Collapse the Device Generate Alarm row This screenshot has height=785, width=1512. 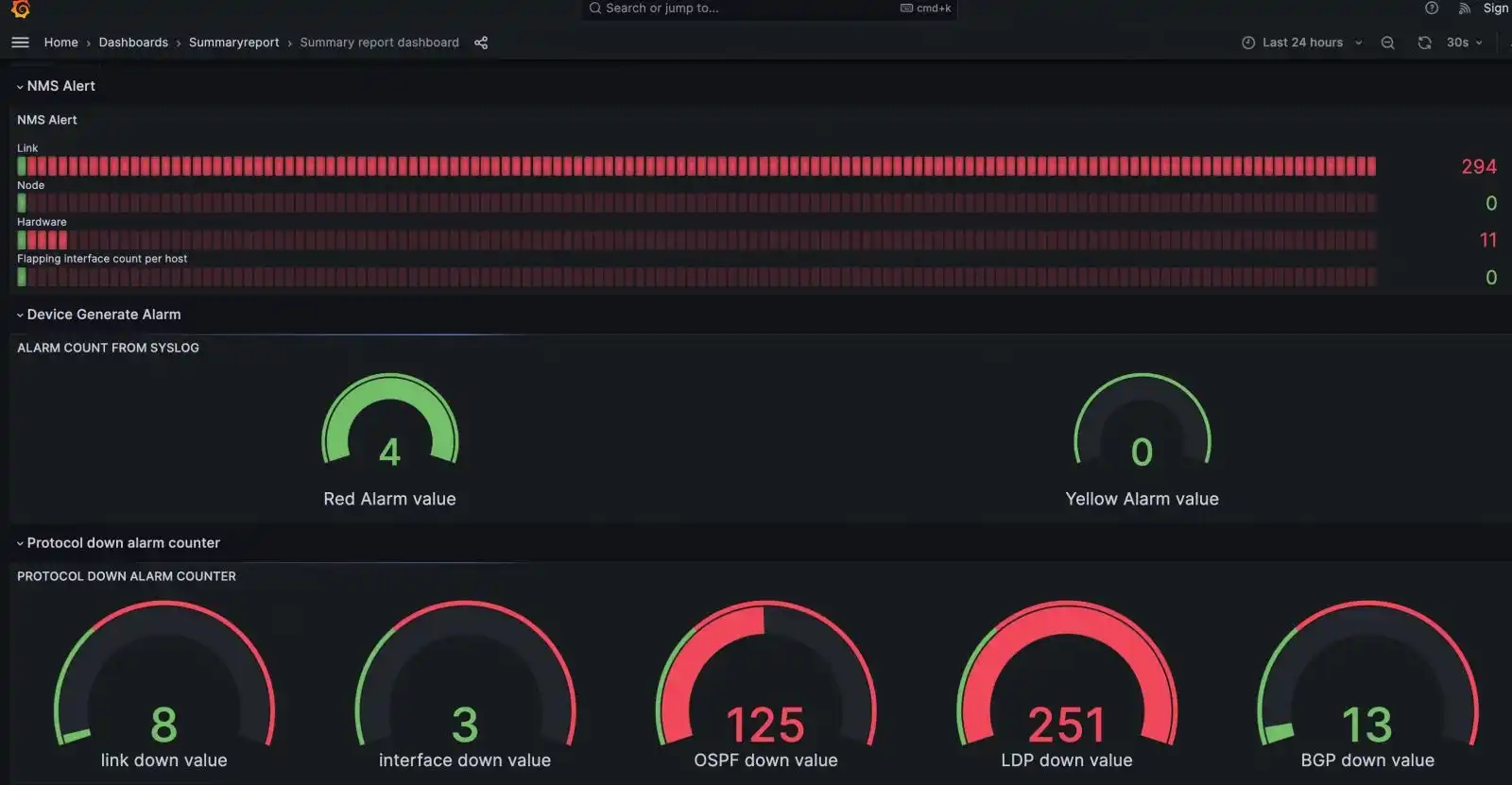[98, 315]
